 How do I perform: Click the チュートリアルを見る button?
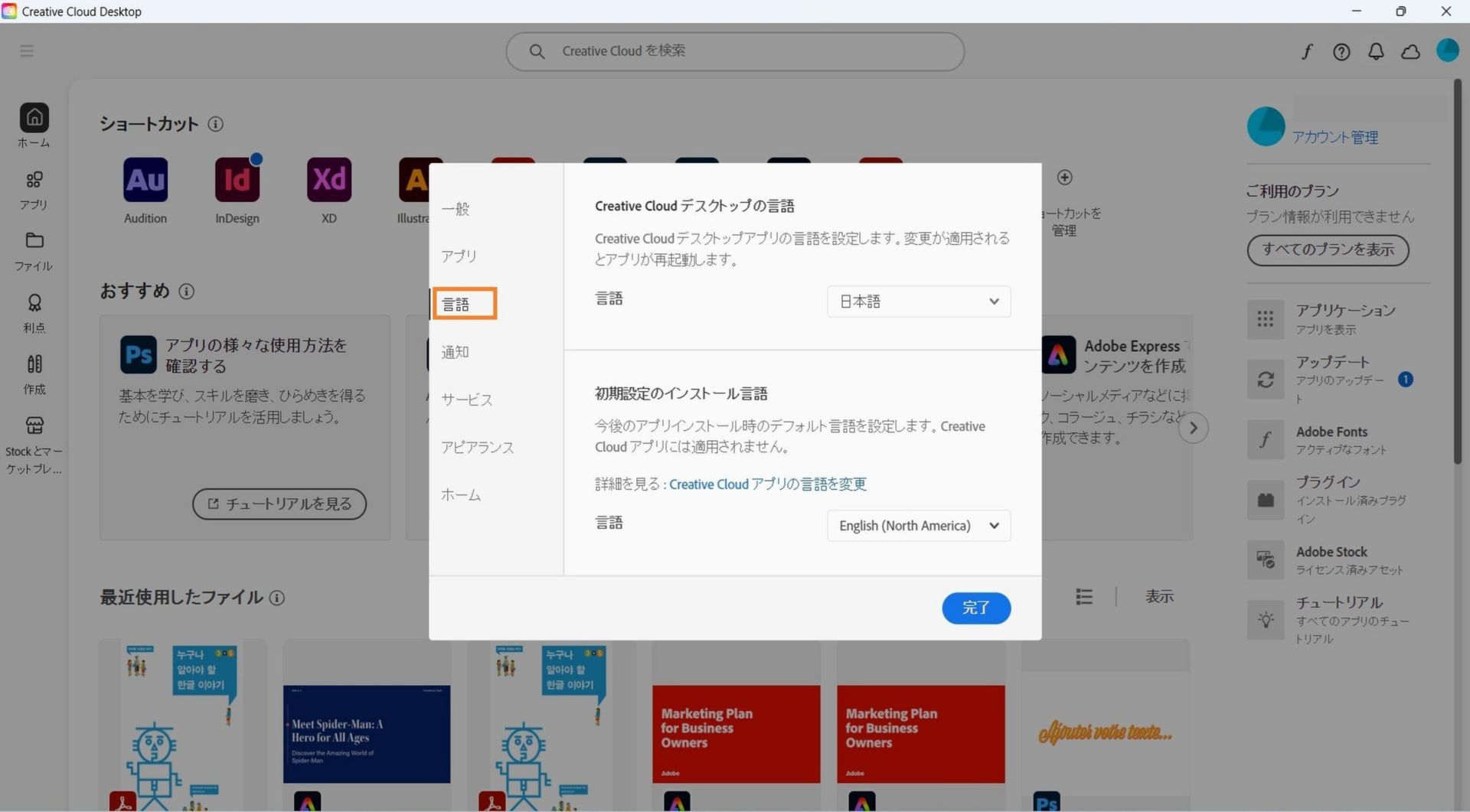pyautogui.click(x=279, y=504)
